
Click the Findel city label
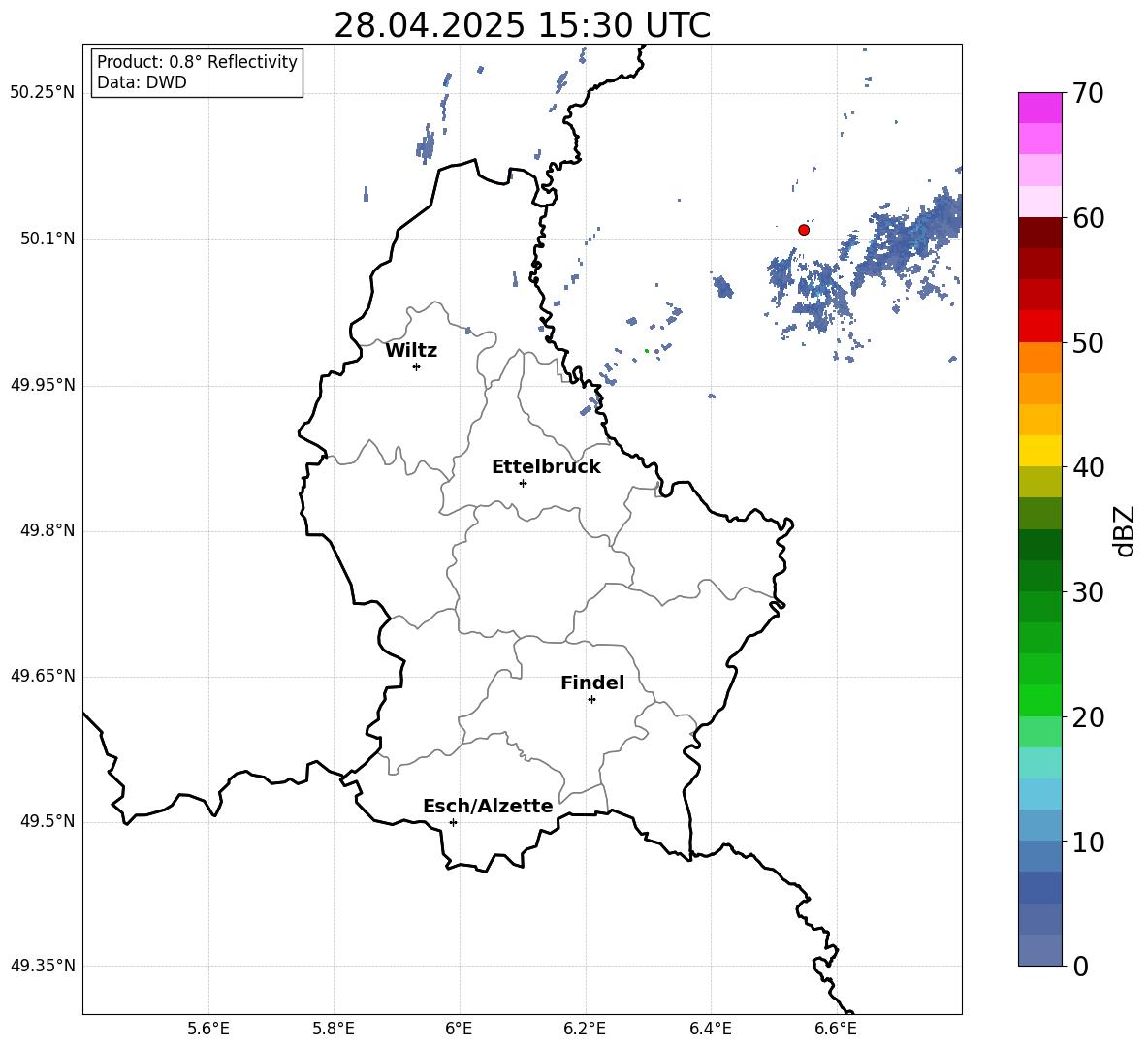(592, 683)
